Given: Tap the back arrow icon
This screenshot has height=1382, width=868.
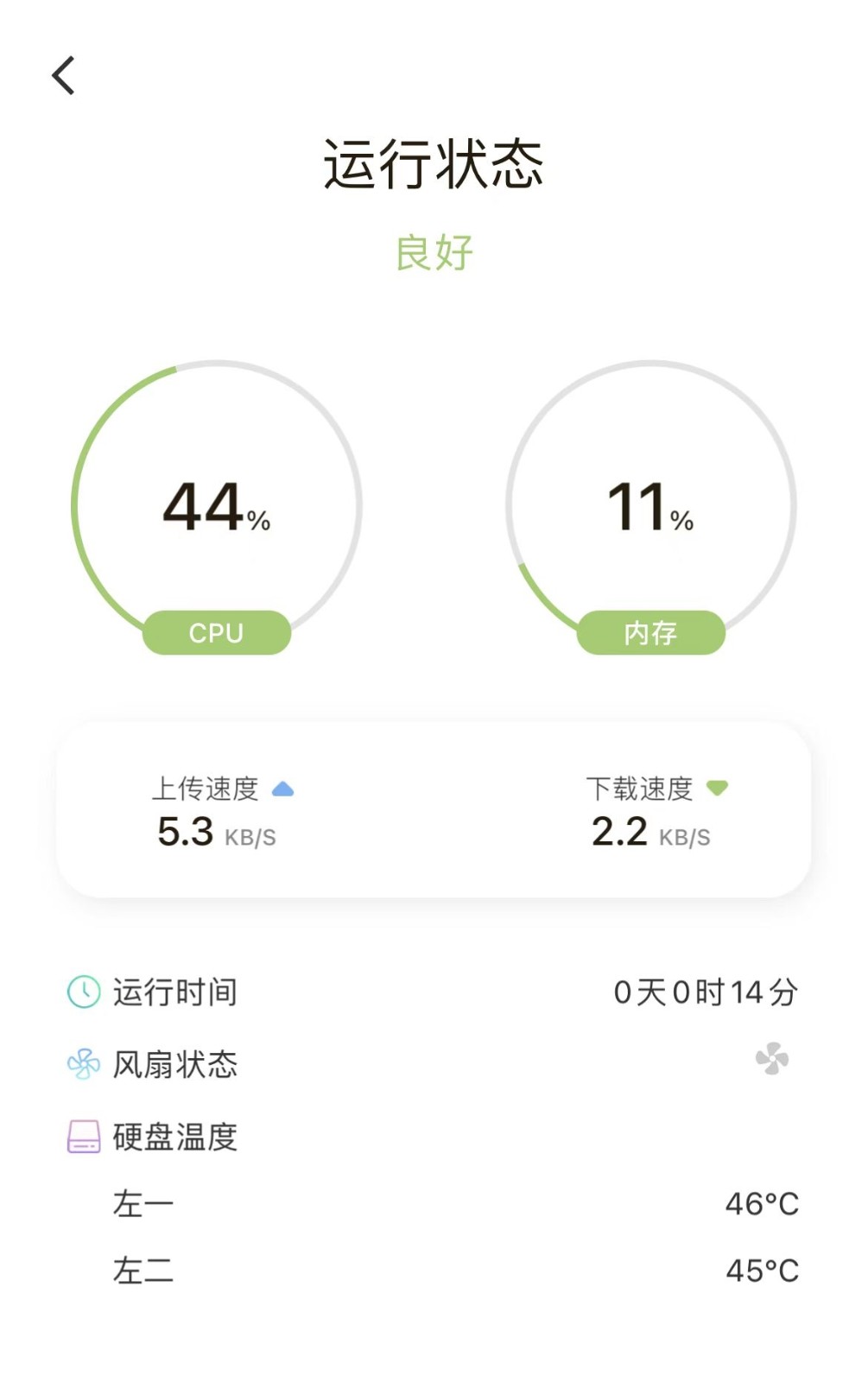Looking at the screenshot, I should (63, 75).
